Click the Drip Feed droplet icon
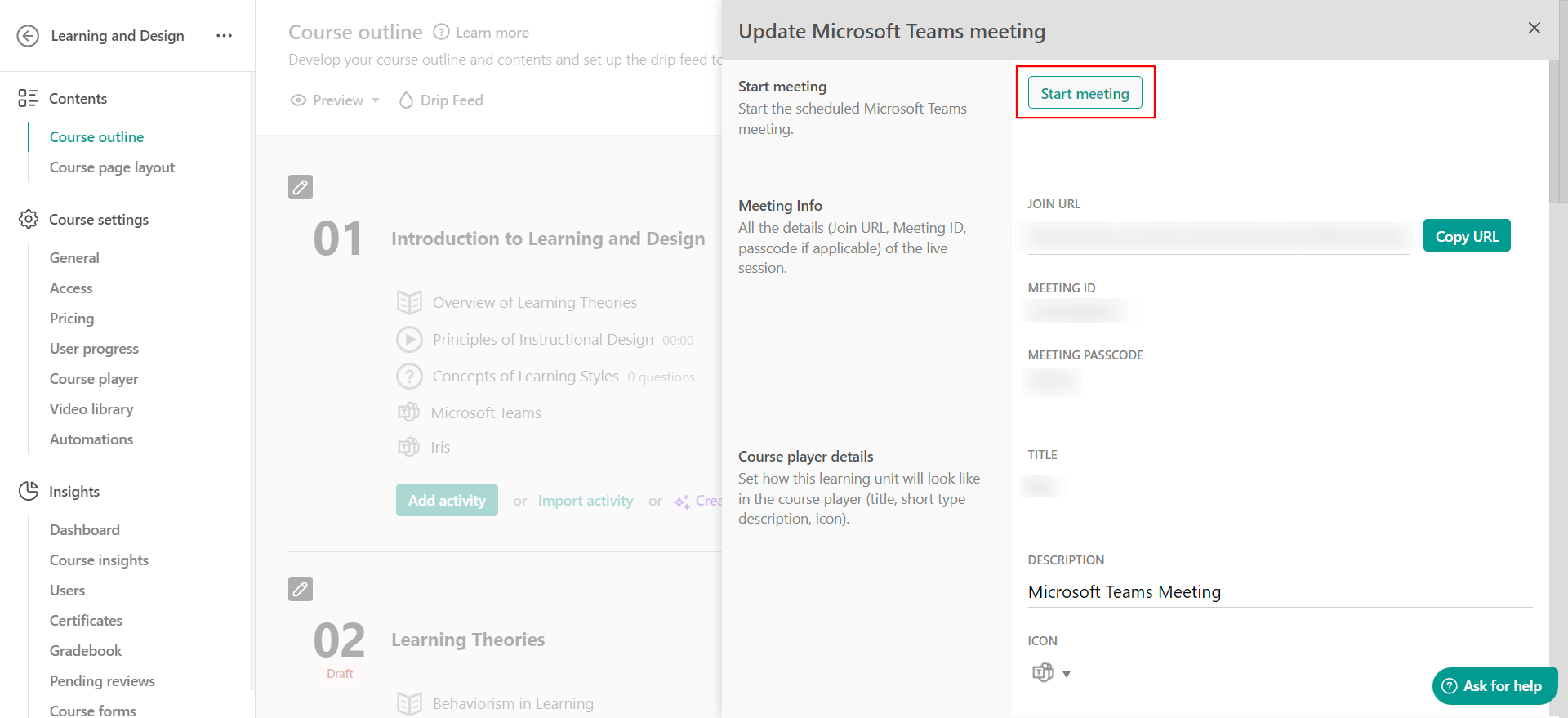This screenshot has width=1568, height=718. (406, 100)
